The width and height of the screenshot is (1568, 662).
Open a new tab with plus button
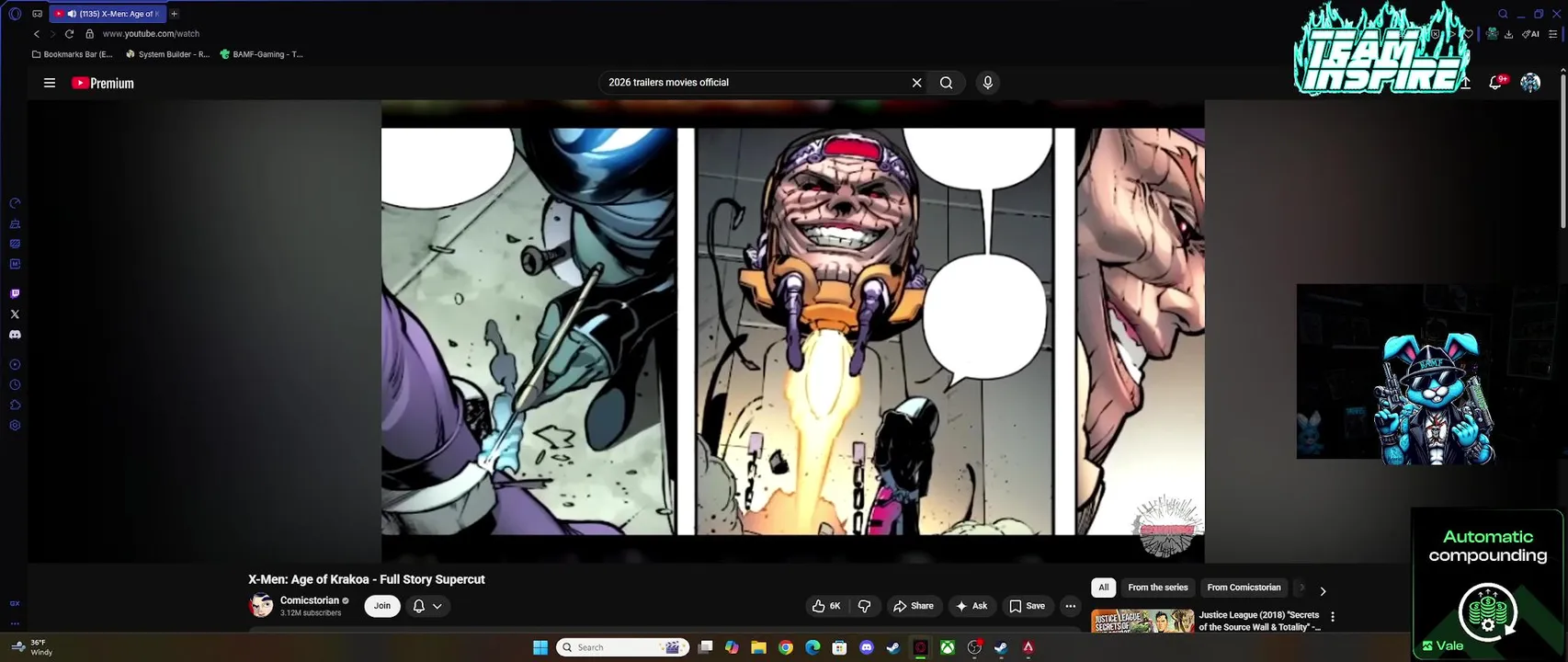(x=174, y=14)
